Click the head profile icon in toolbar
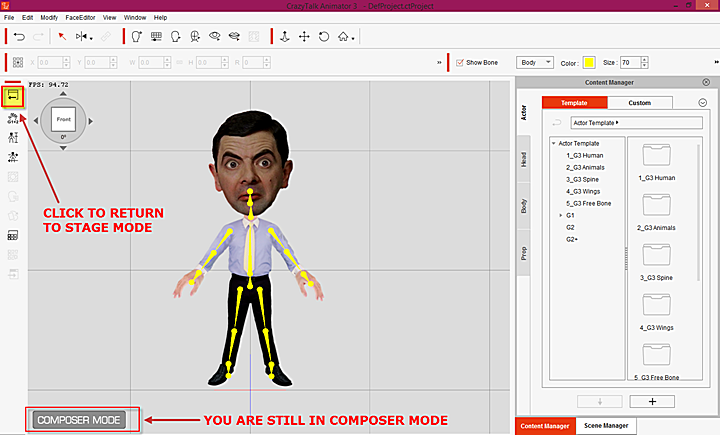The height and width of the screenshot is (435, 720). click(175, 37)
